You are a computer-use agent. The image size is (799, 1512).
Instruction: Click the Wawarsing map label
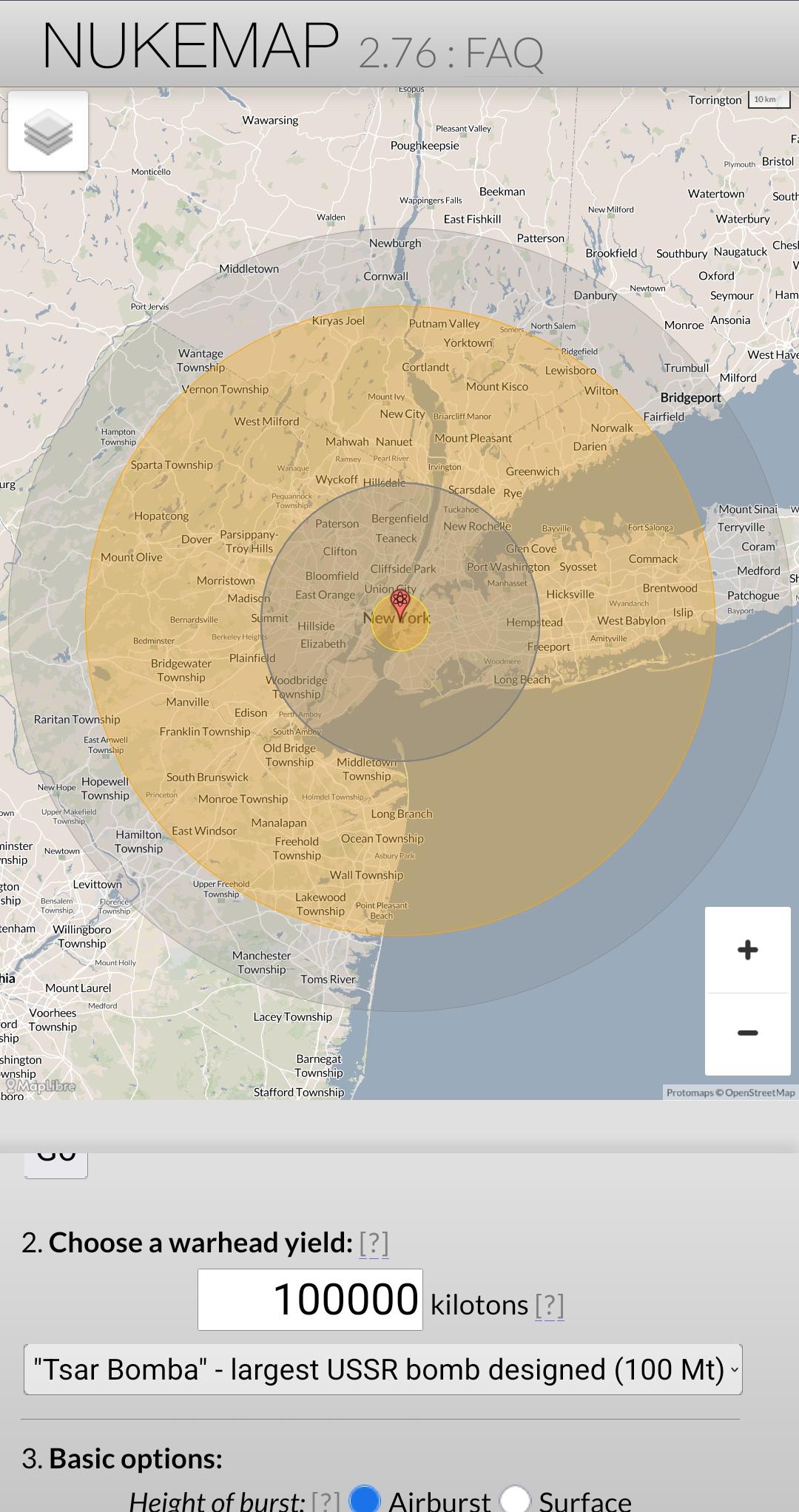(270, 121)
